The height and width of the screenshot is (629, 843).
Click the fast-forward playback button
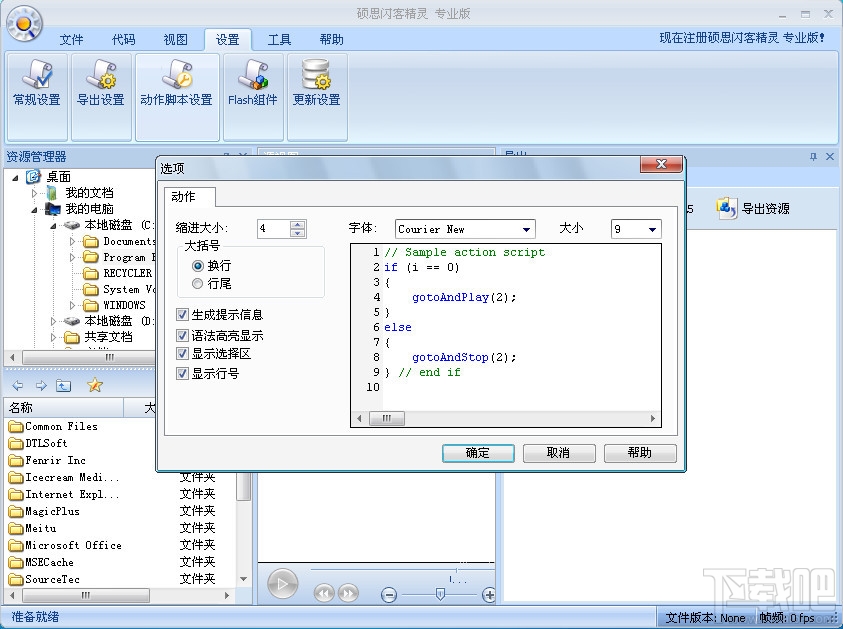pos(348,594)
